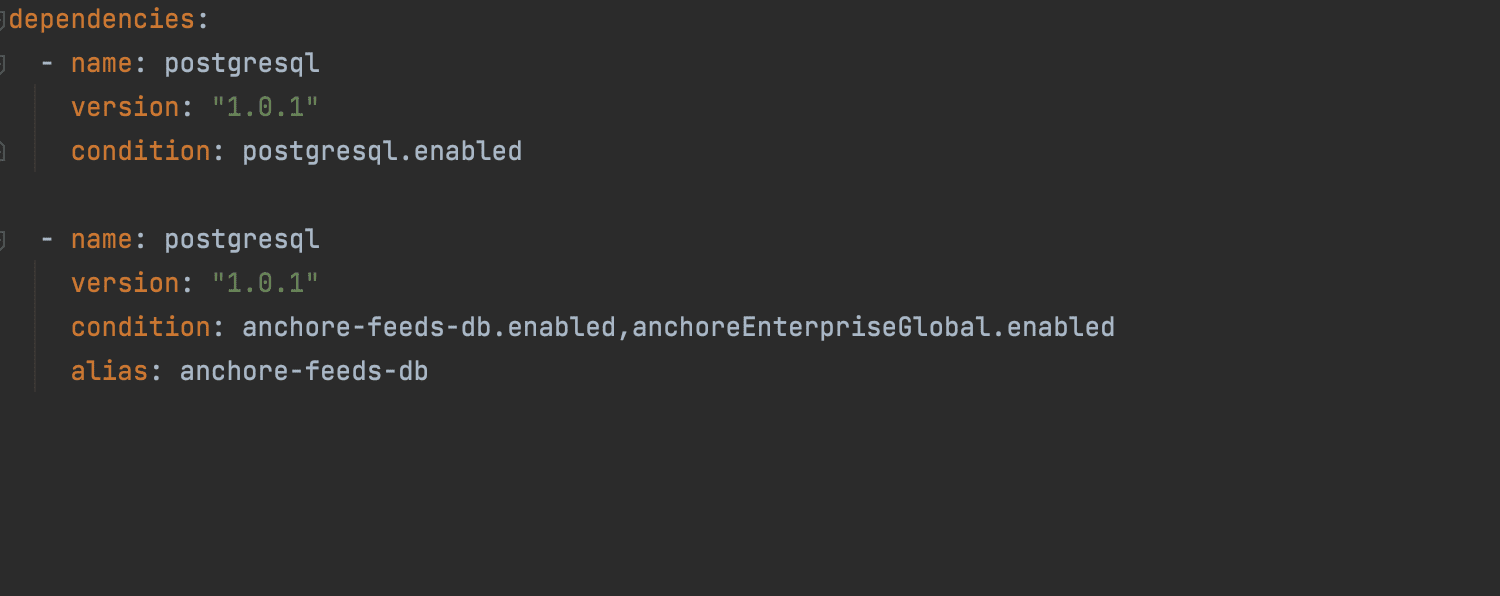1500x596 pixels.
Task: Click the first name key
Action: click(101, 63)
